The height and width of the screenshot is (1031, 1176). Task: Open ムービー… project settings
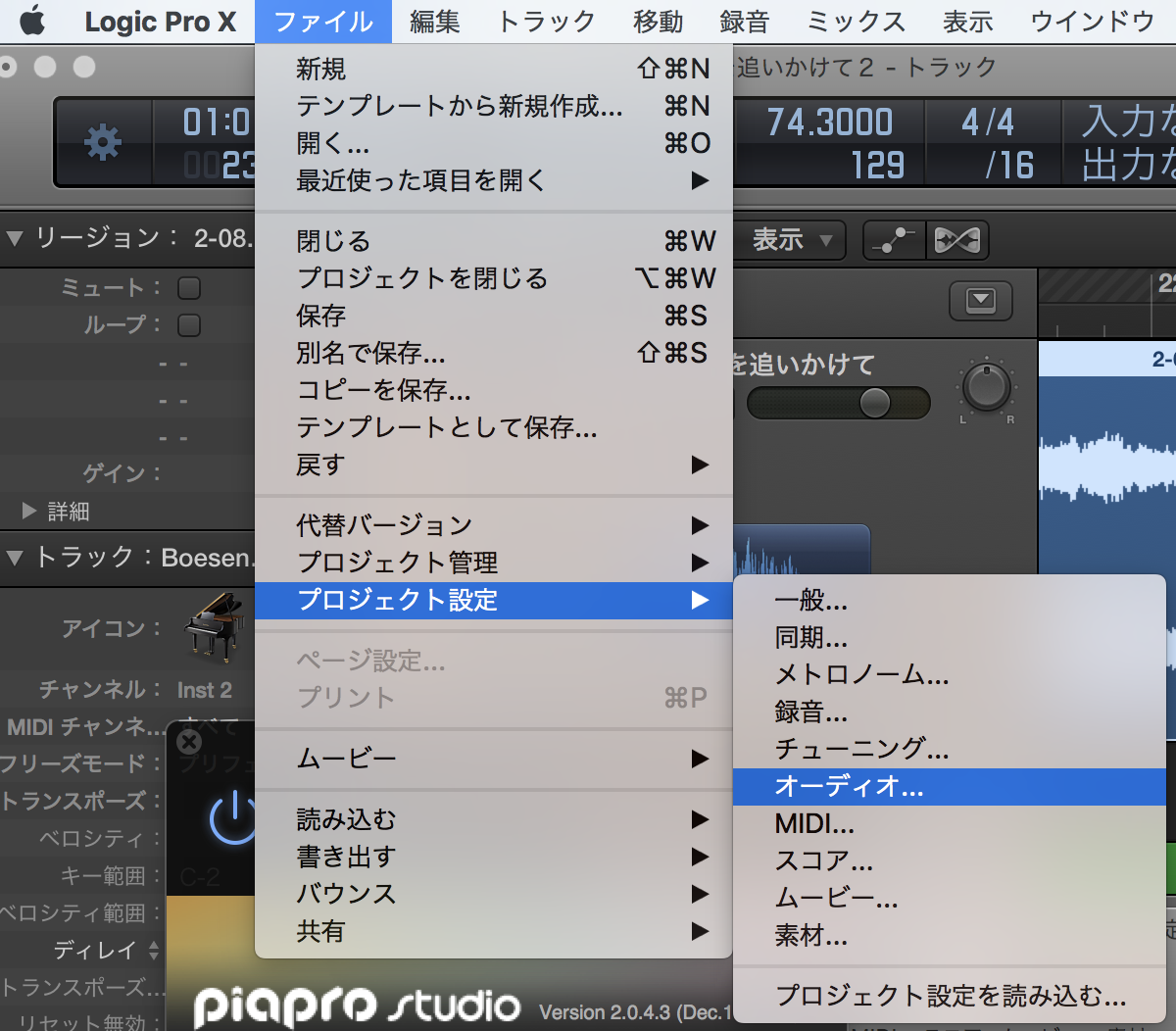[950, 898]
